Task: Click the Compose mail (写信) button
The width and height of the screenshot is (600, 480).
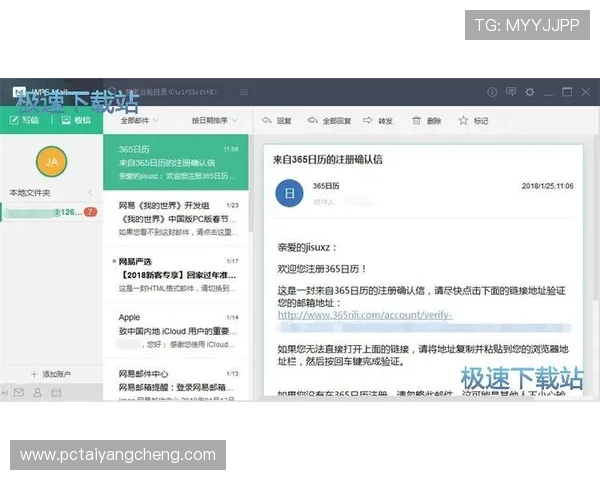Action: tap(24, 120)
